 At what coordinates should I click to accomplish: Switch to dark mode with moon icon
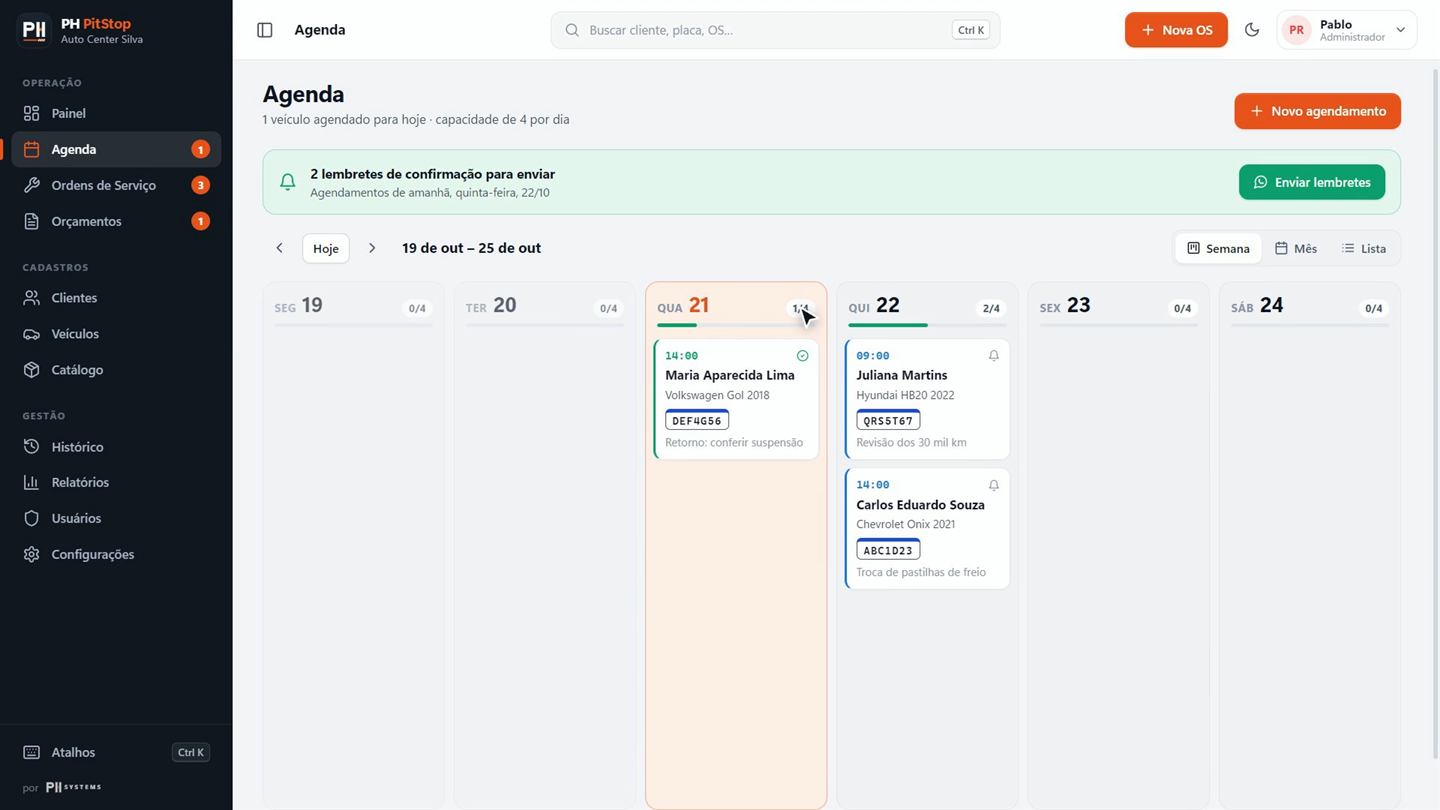click(1252, 30)
